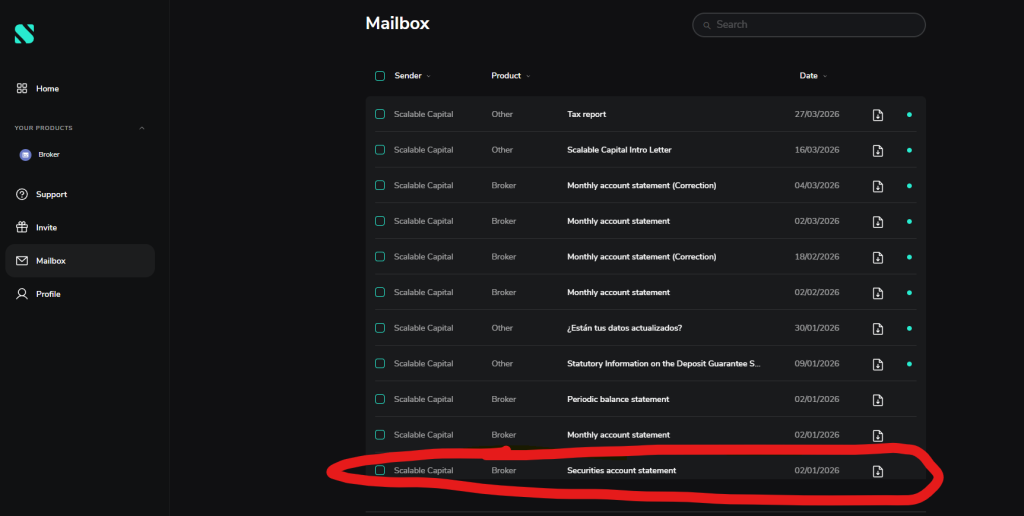Sort messages using the Date column arrow

click(825, 77)
